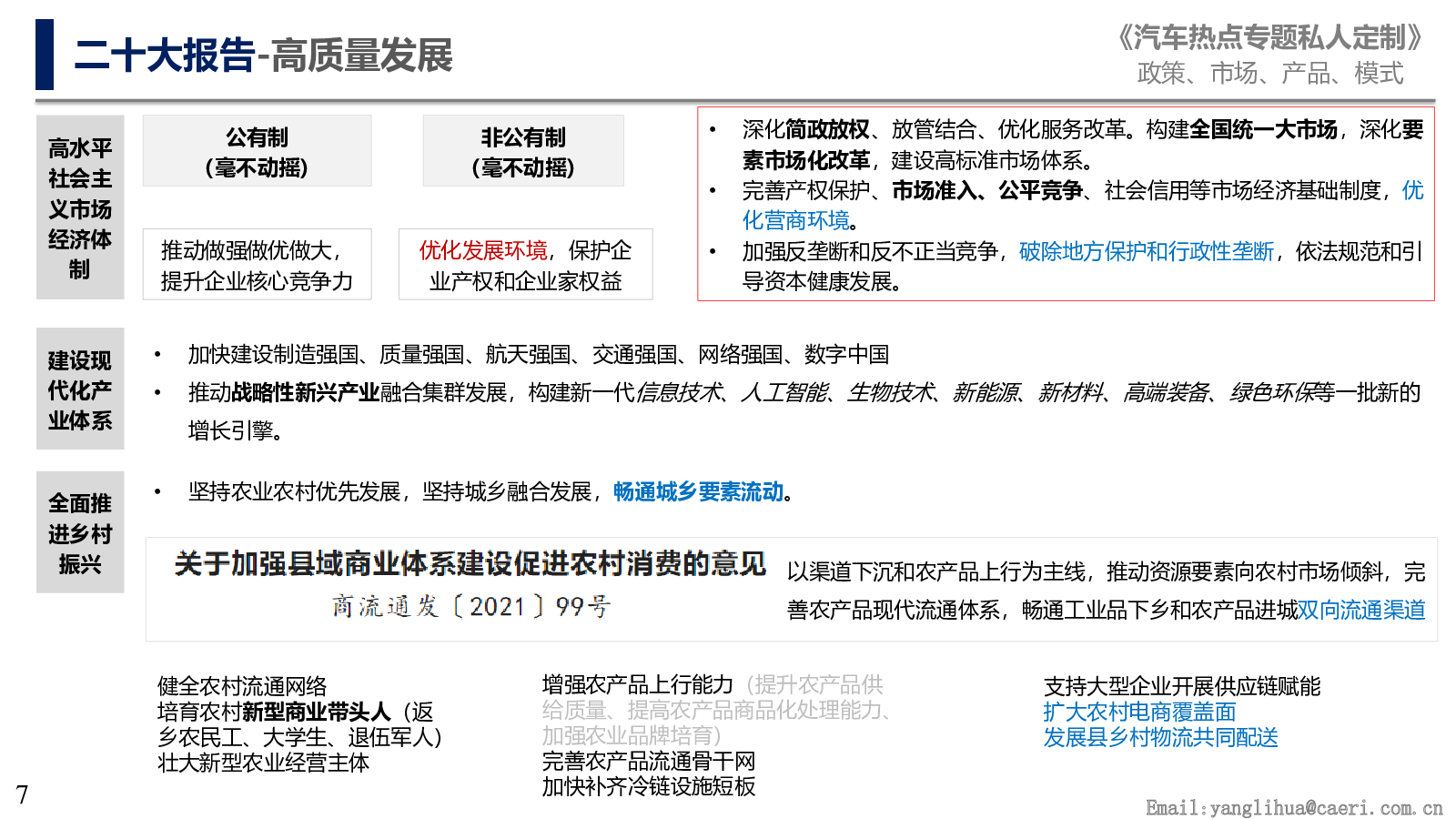Click the paragraph starting 以渠道下沉和农产品上行为主线
Screen dimensions: 1456x819
tap(1106, 591)
